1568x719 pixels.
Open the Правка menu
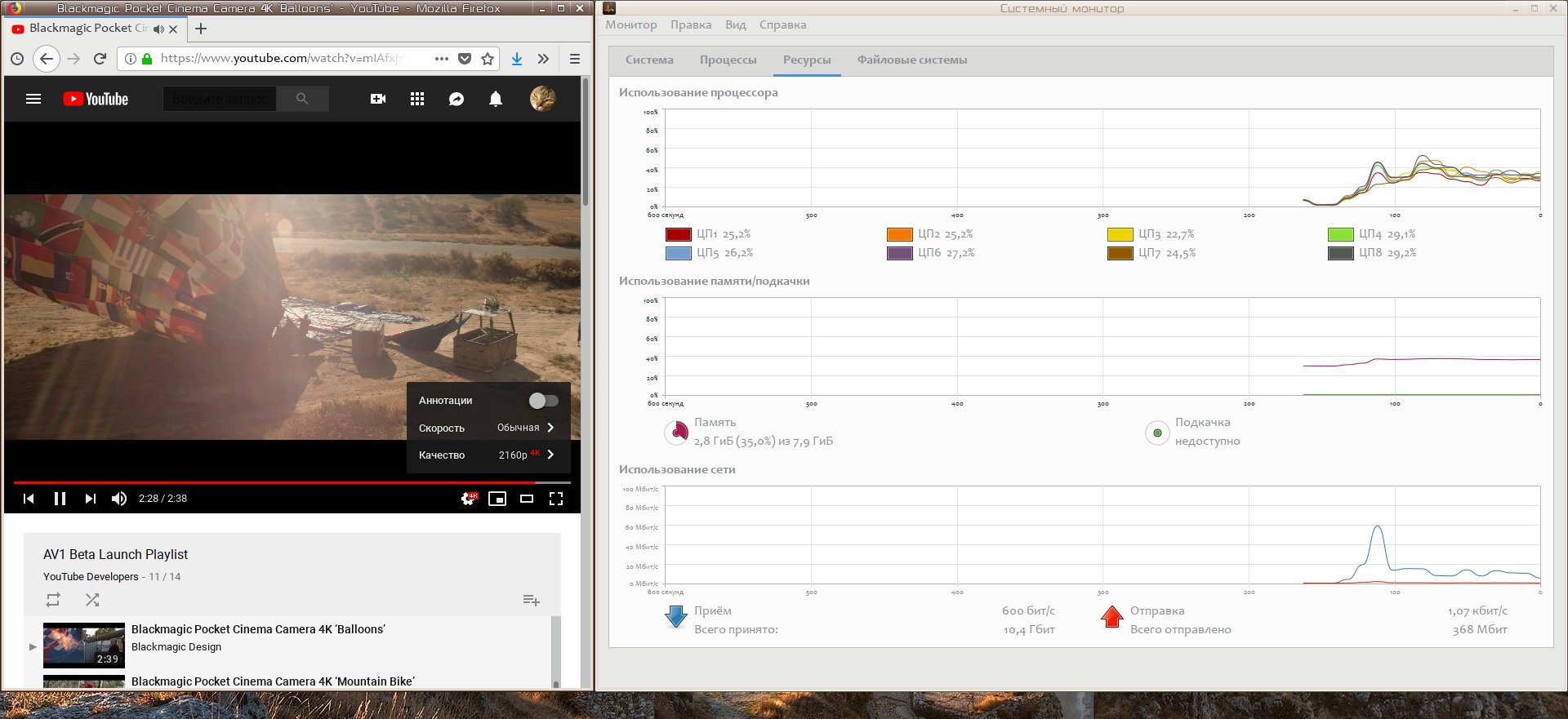[x=691, y=25]
